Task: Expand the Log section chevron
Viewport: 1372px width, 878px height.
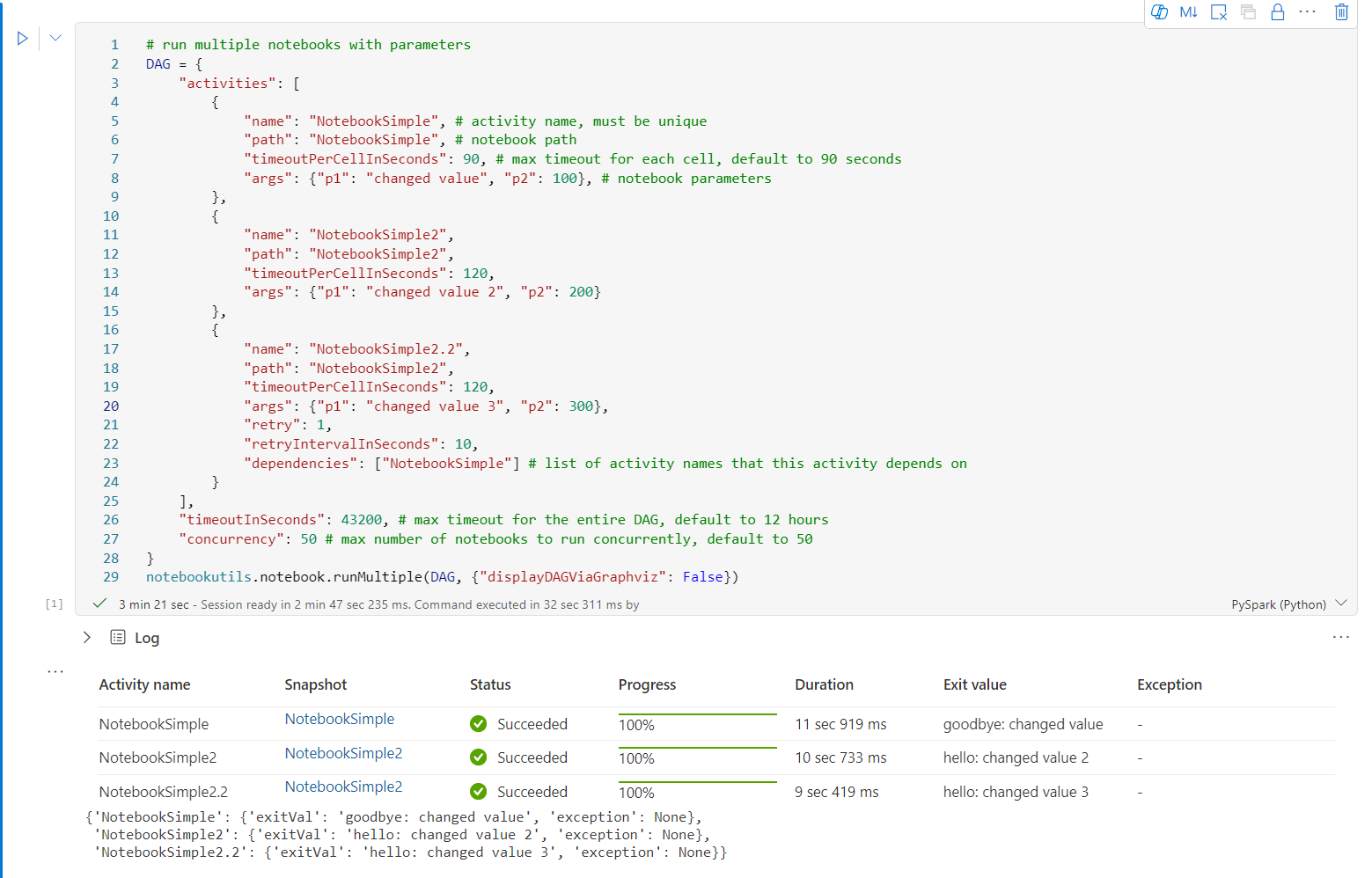Action: tap(87, 638)
